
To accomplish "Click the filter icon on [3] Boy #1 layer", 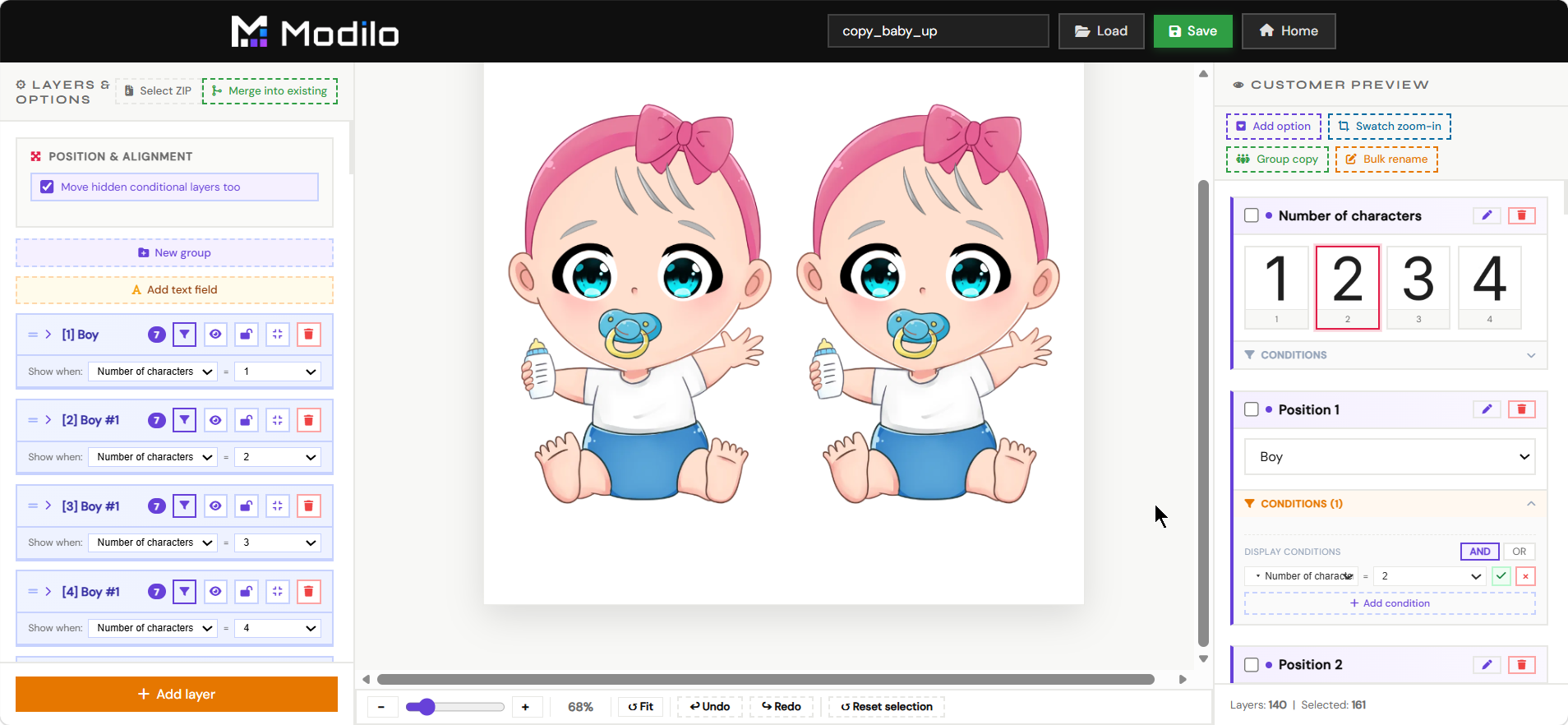I will 185,506.
